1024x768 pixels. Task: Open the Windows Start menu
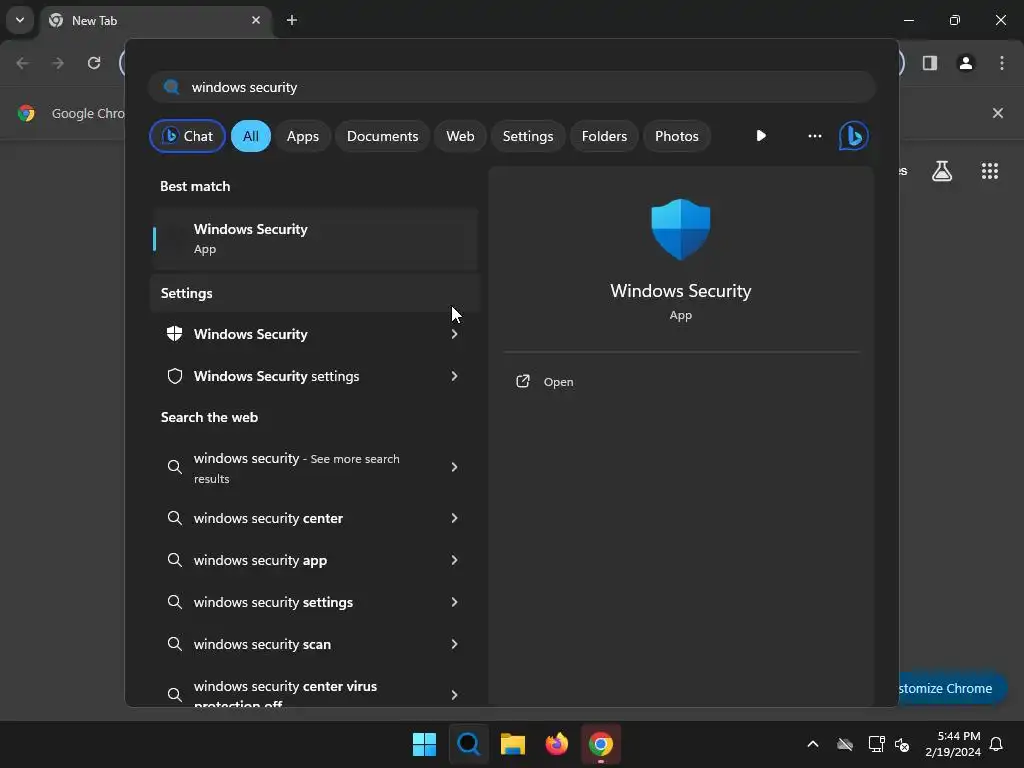[424, 744]
